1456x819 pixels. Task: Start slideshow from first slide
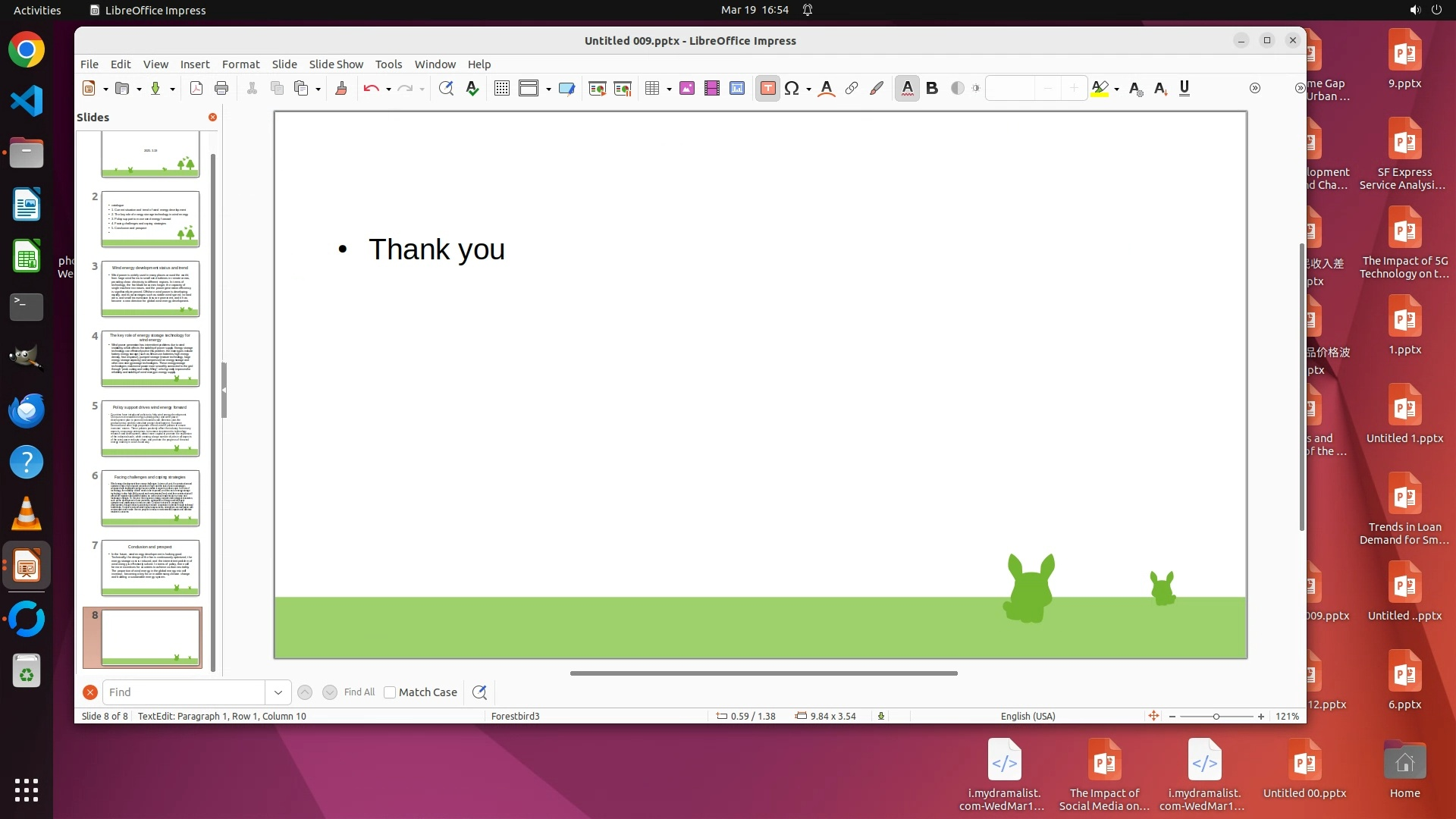597,89
